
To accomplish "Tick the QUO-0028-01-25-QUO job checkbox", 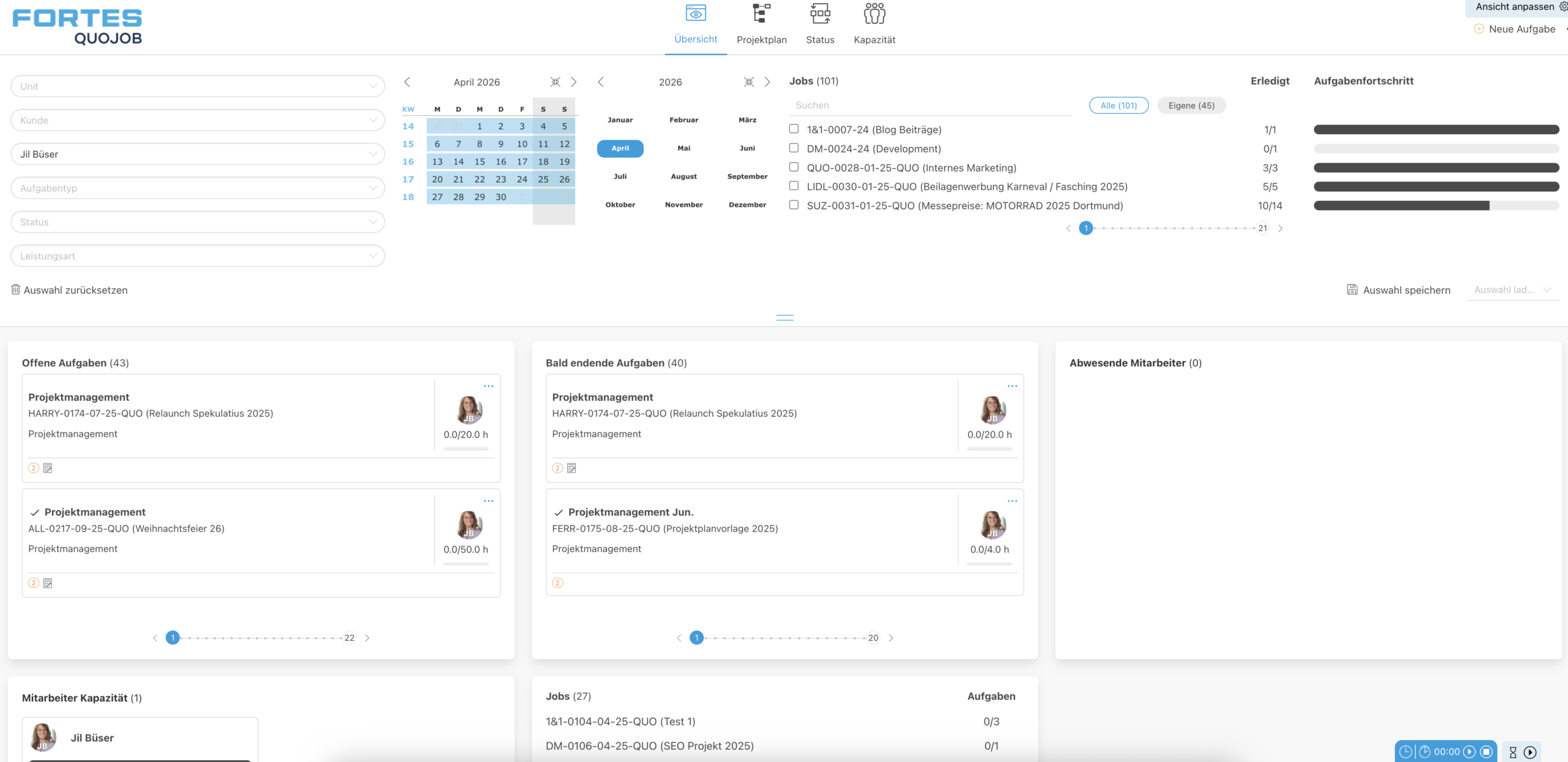I will click(794, 167).
